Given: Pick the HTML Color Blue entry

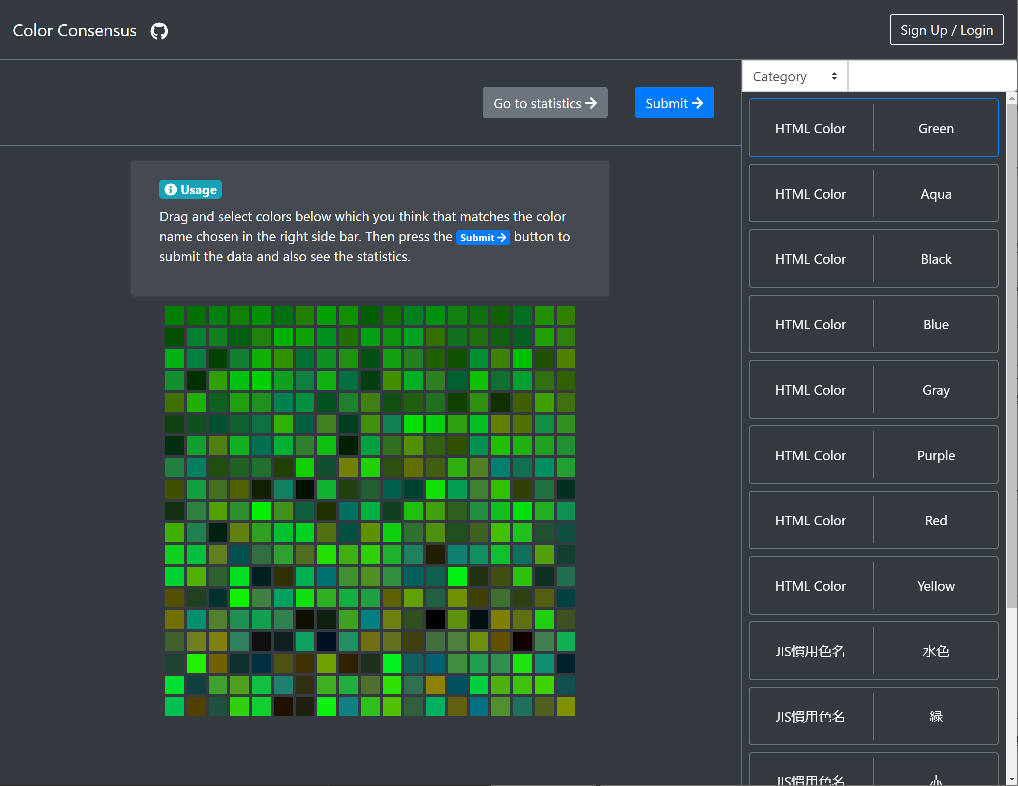Looking at the screenshot, I should (x=873, y=324).
